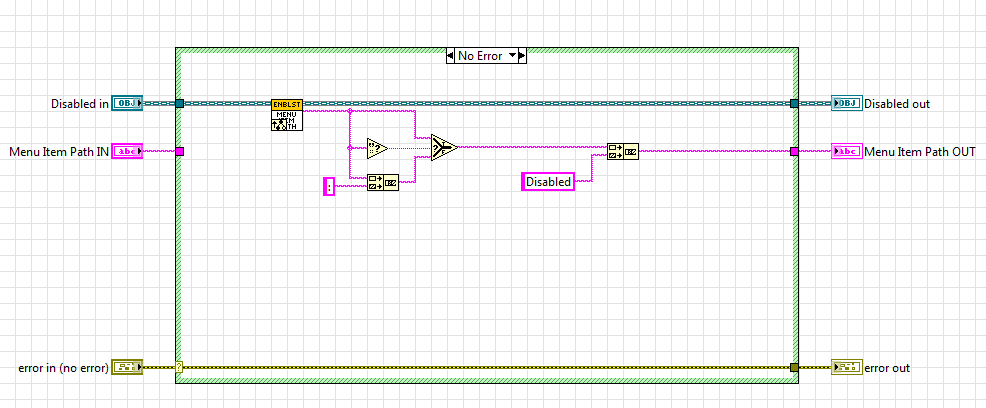Click the Menu Item Path IN terminal
Viewport: 986px width, 408px height.
click(x=127, y=152)
